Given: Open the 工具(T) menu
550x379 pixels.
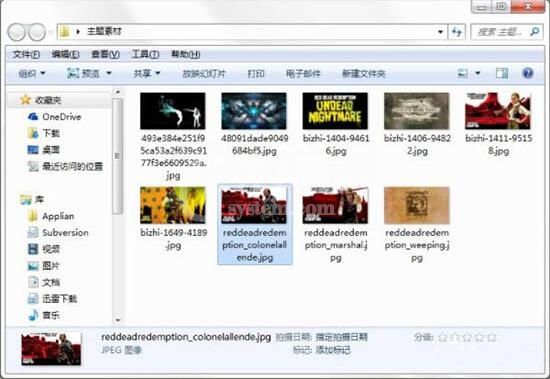Looking at the screenshot, I should pyautogui.click(x=145, y=54).
